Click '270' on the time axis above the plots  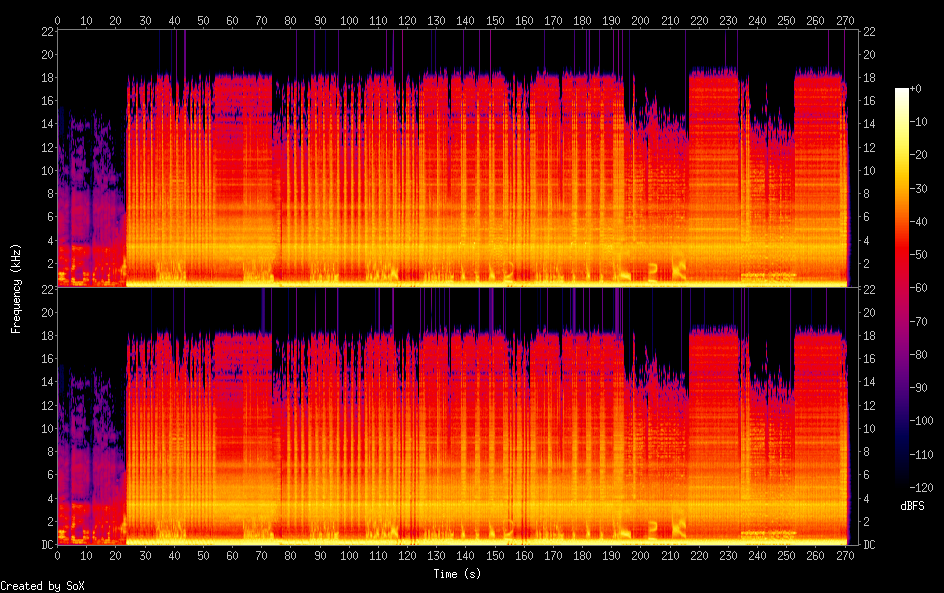(x=845, y=20)
